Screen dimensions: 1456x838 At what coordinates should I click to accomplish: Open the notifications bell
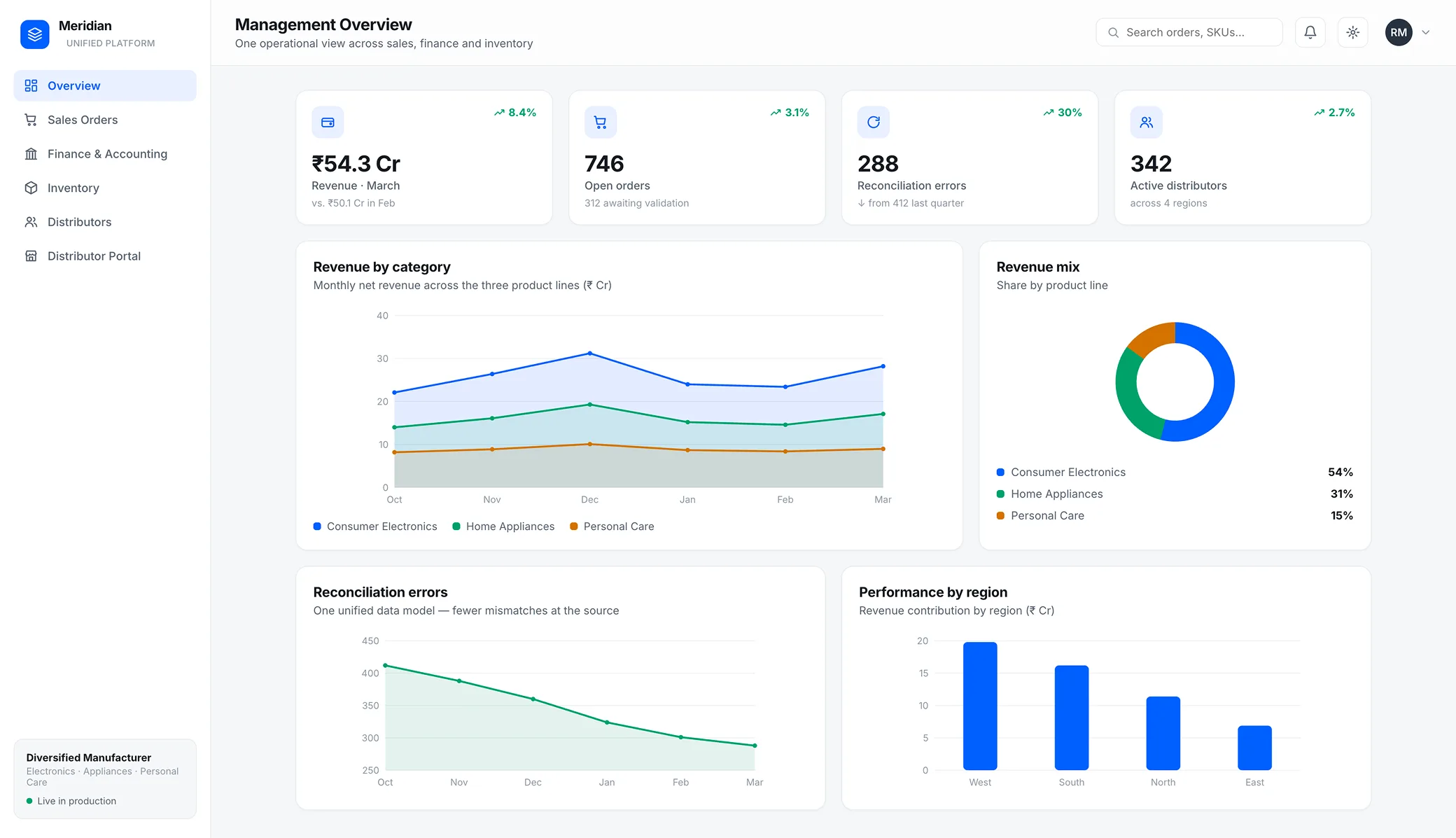pos(1310,32)
